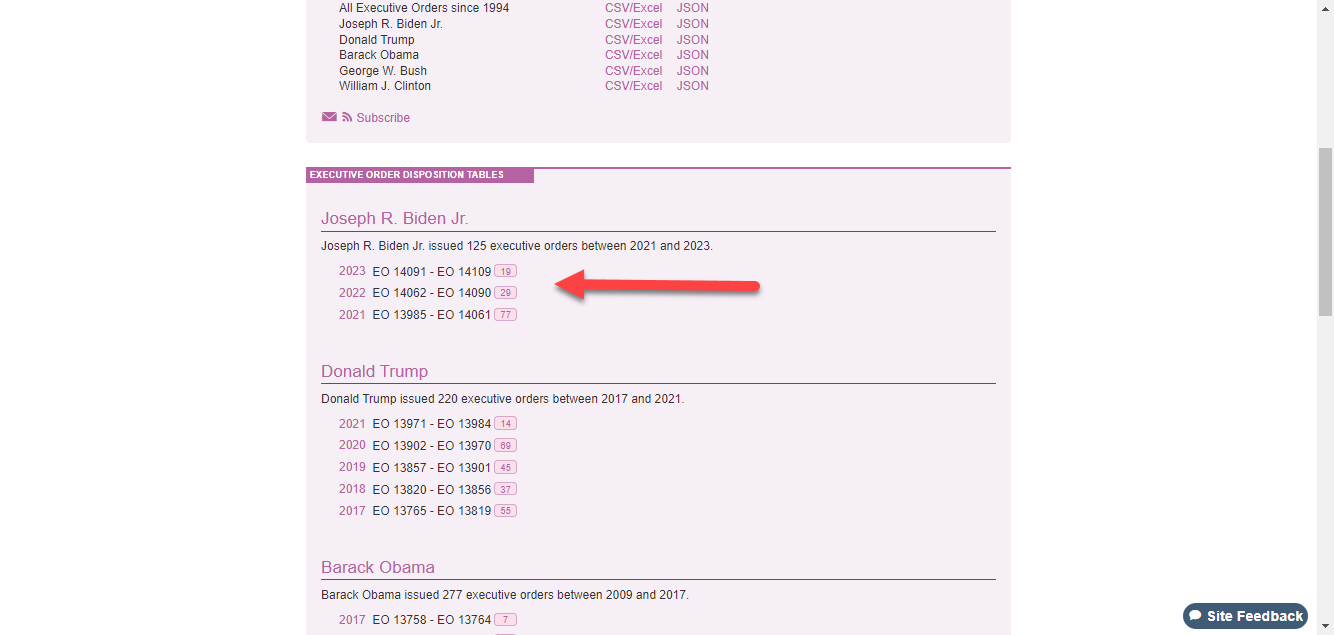Click the 19 count badge for Biden 2023
The image size is (1334, 635).
pyautogui.click(x=505, y=272)
